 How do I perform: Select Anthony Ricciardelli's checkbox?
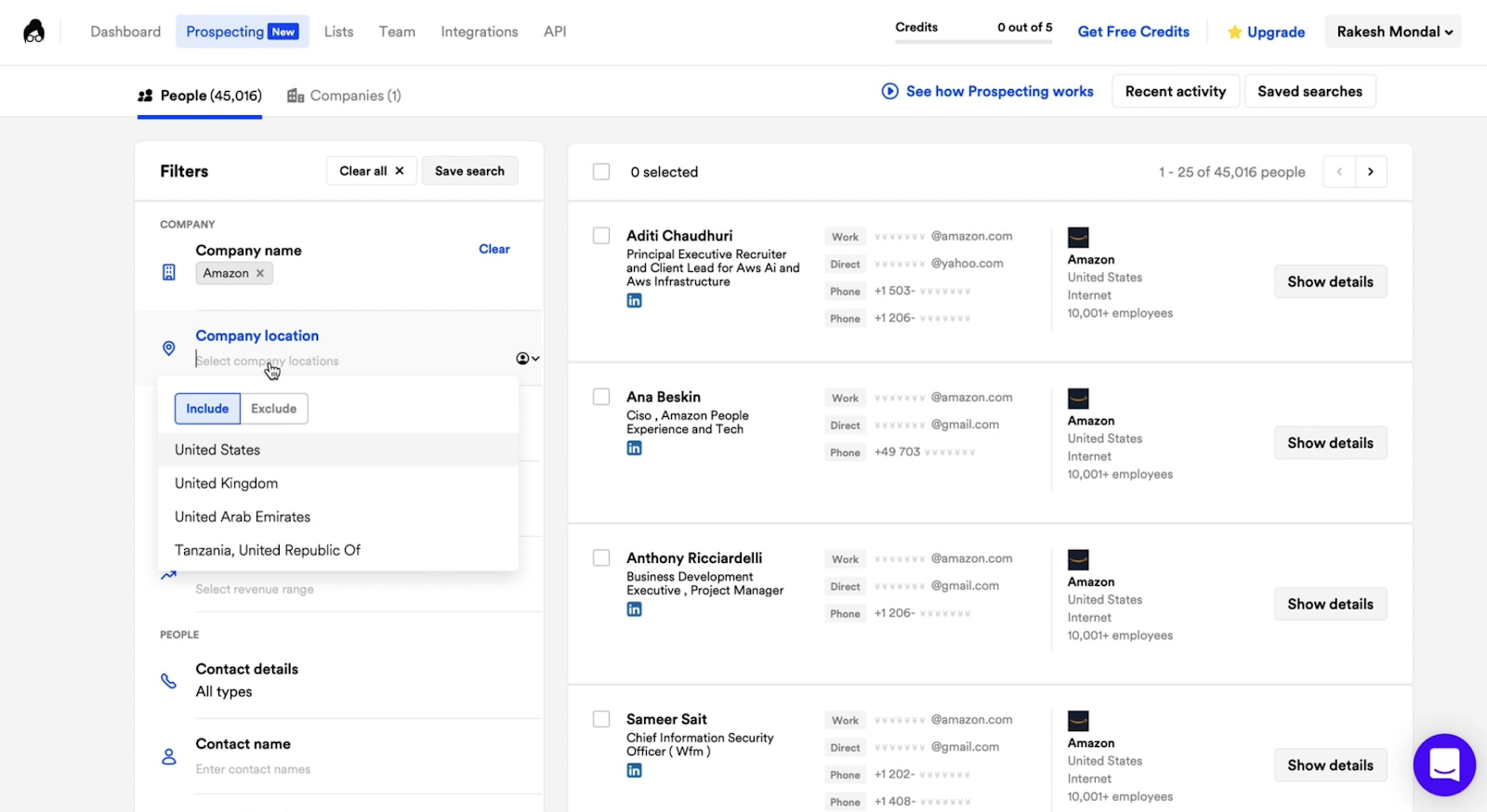[601, 558]
